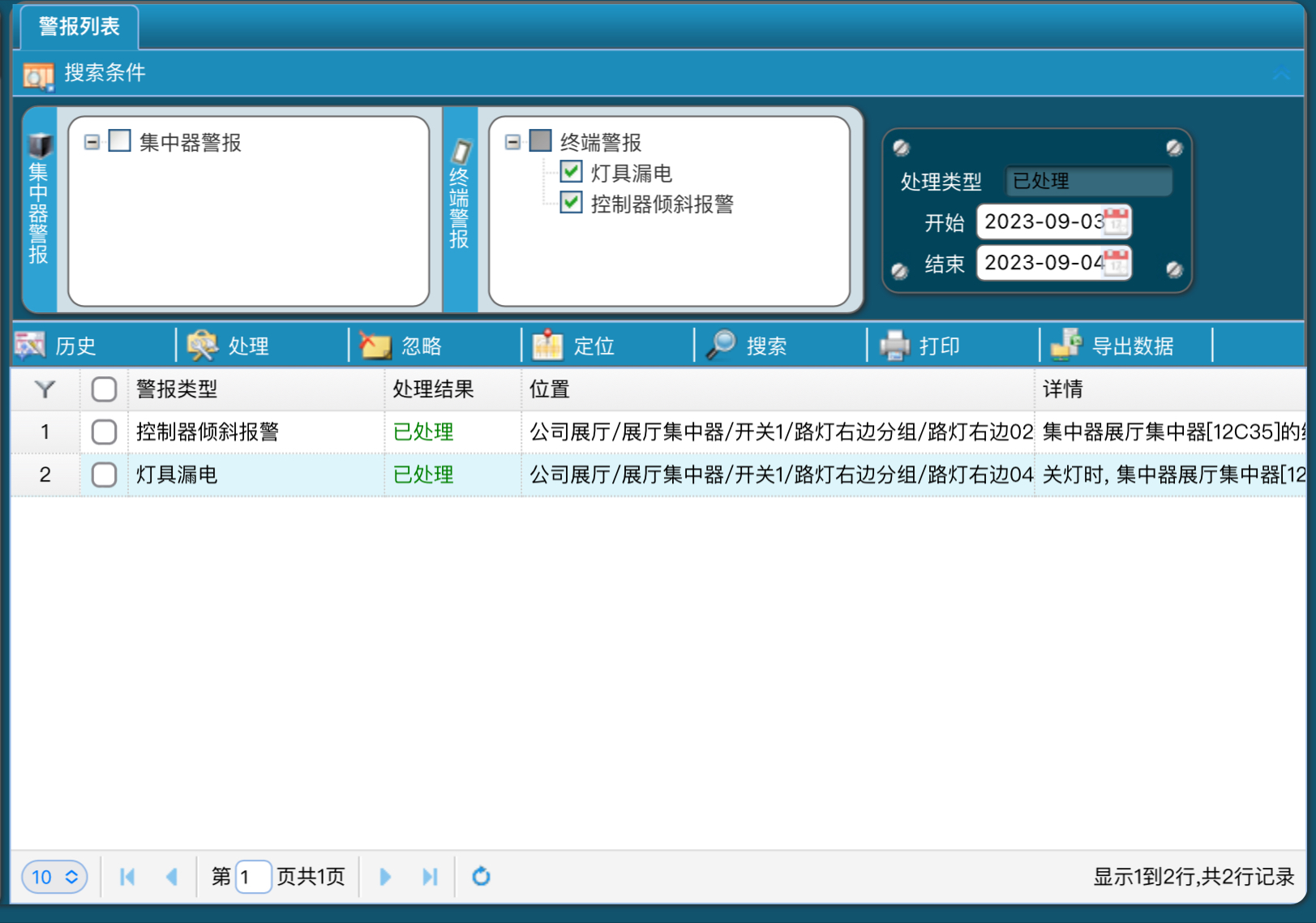
Task: Check the 集中器警报 tree checkbox
Action: 119,140
